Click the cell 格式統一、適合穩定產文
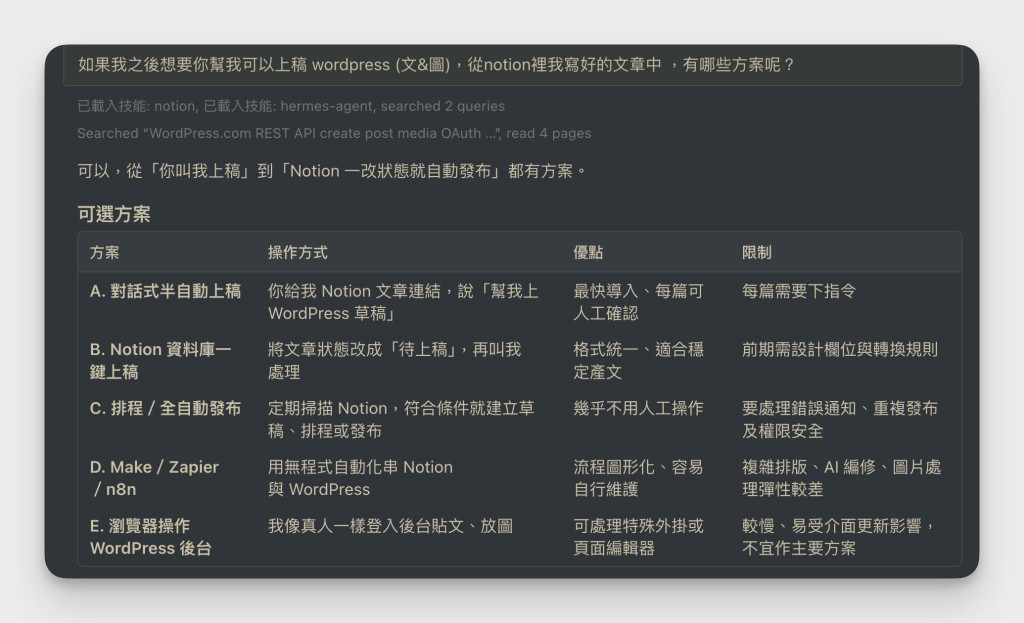The height and width of the screenshot is (623, 1024). click(638, 360)
